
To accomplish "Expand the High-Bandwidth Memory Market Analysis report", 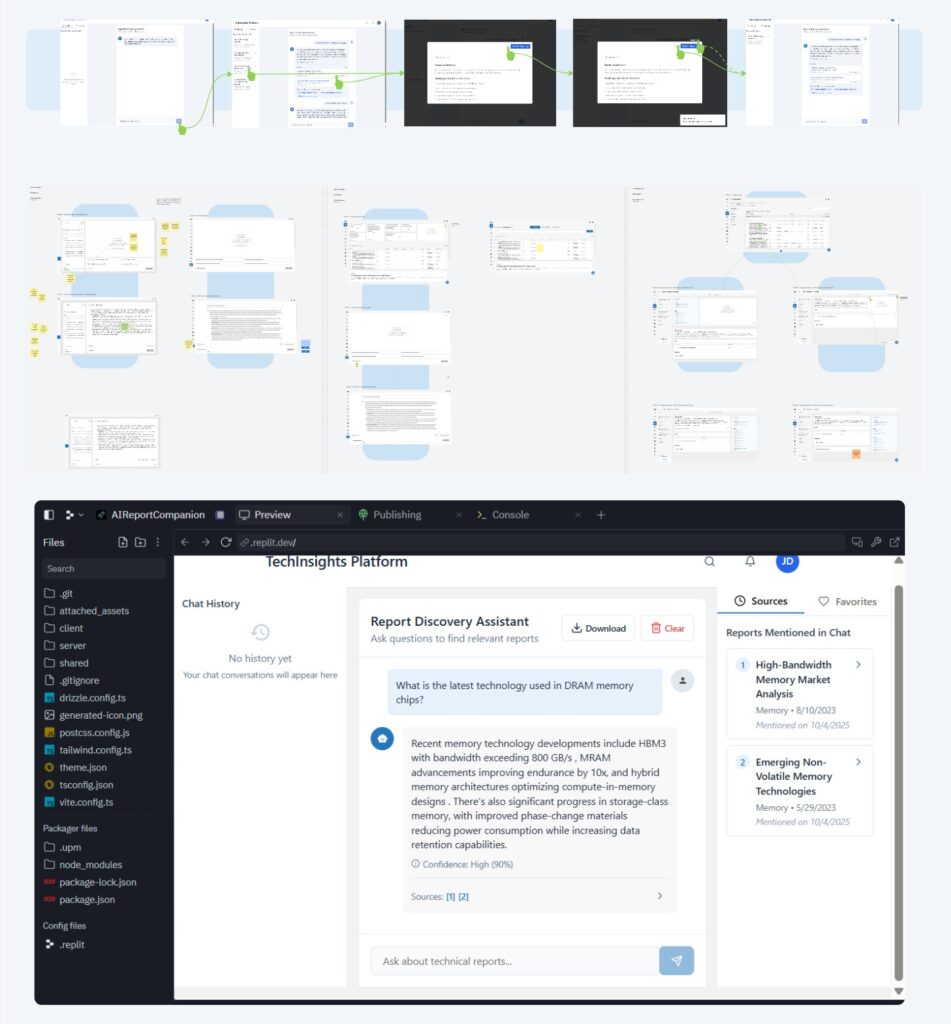I will click(858, 664).
